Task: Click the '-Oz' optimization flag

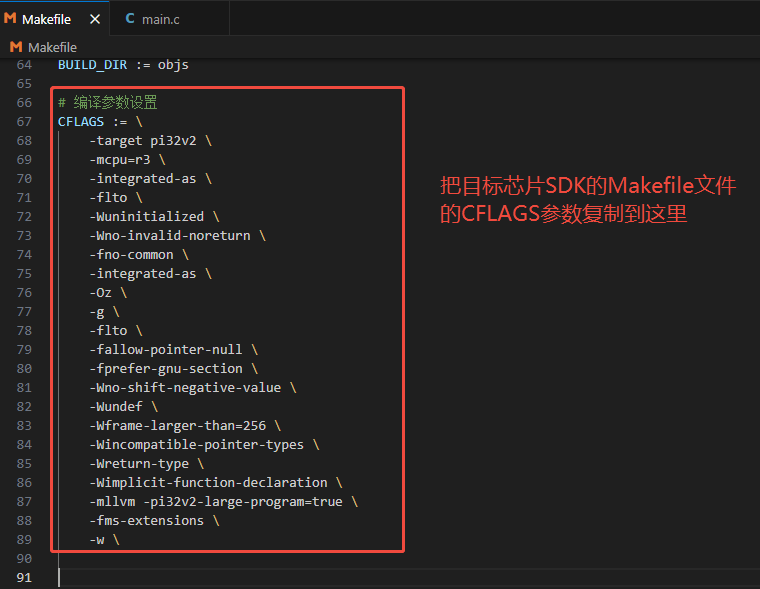Action: click(101, 293)
